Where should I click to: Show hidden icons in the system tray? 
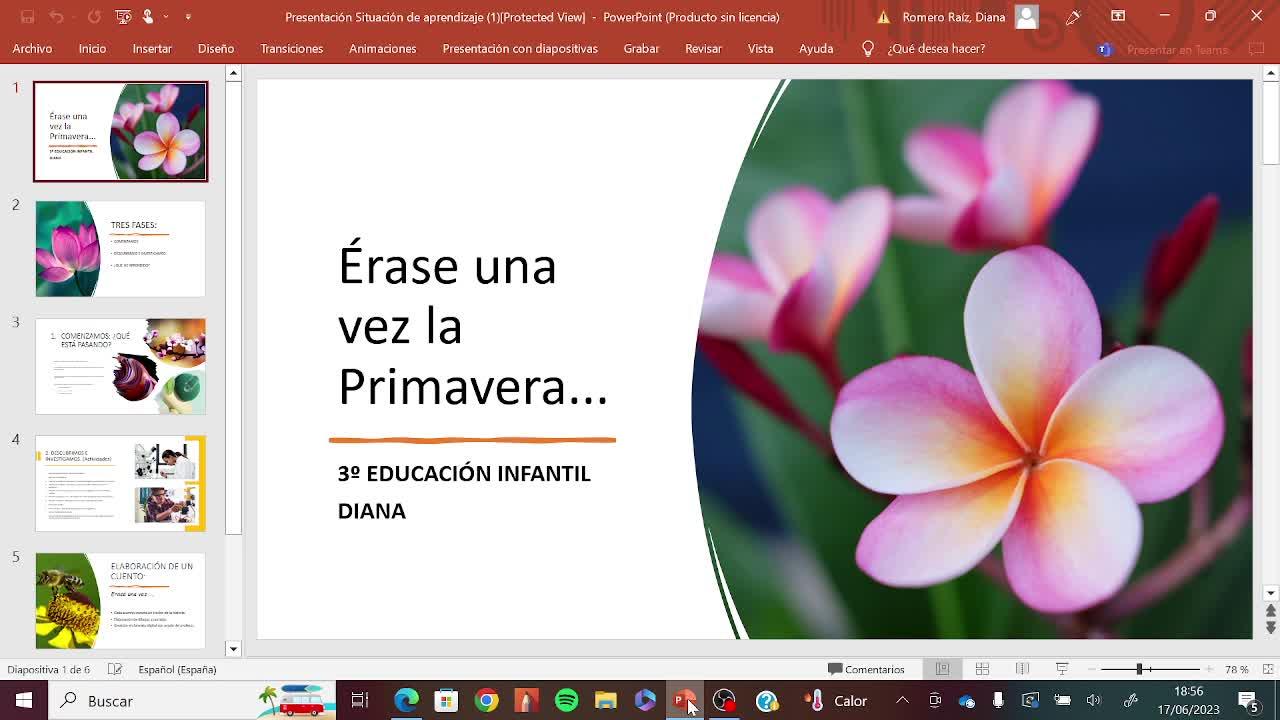(x=902, y=701)
